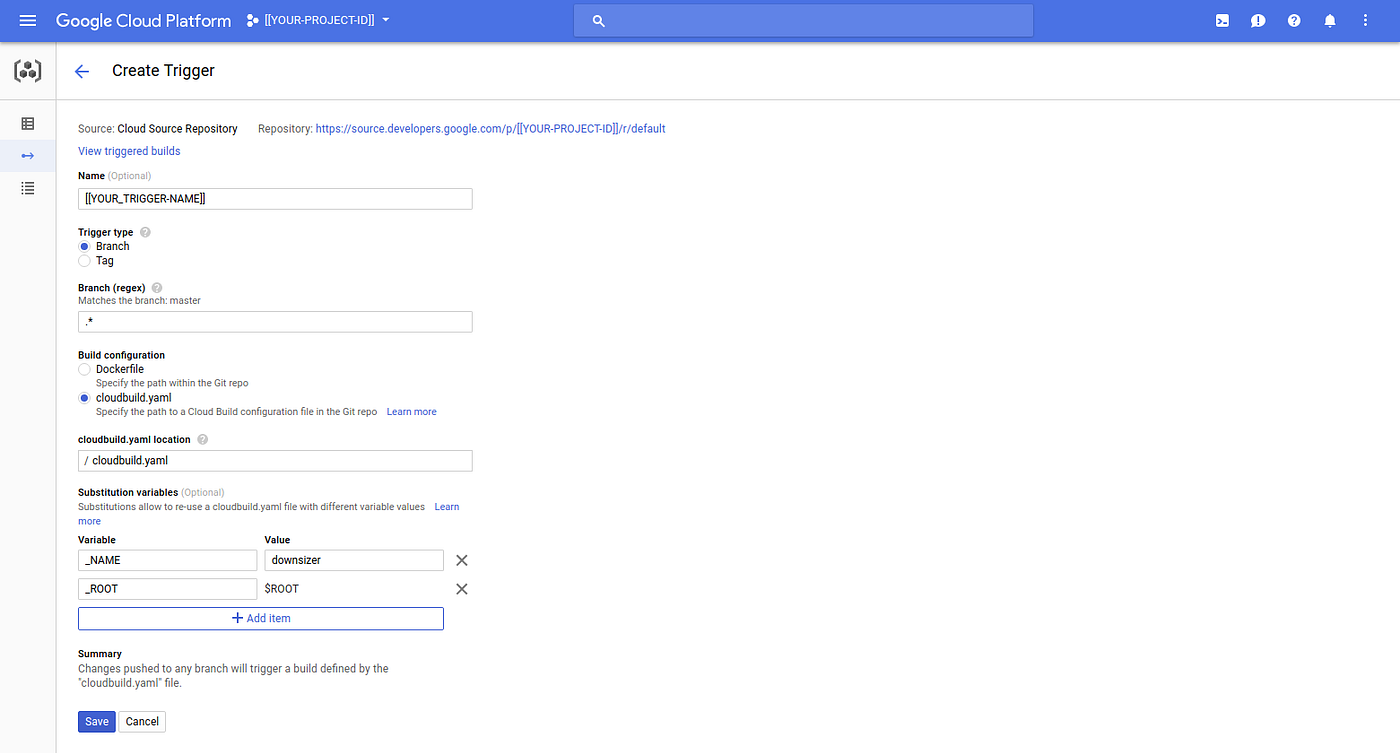This screenshot has width=1400, height=753.
Task: Open Build history from the sidebar
Action: coord(27,121)
